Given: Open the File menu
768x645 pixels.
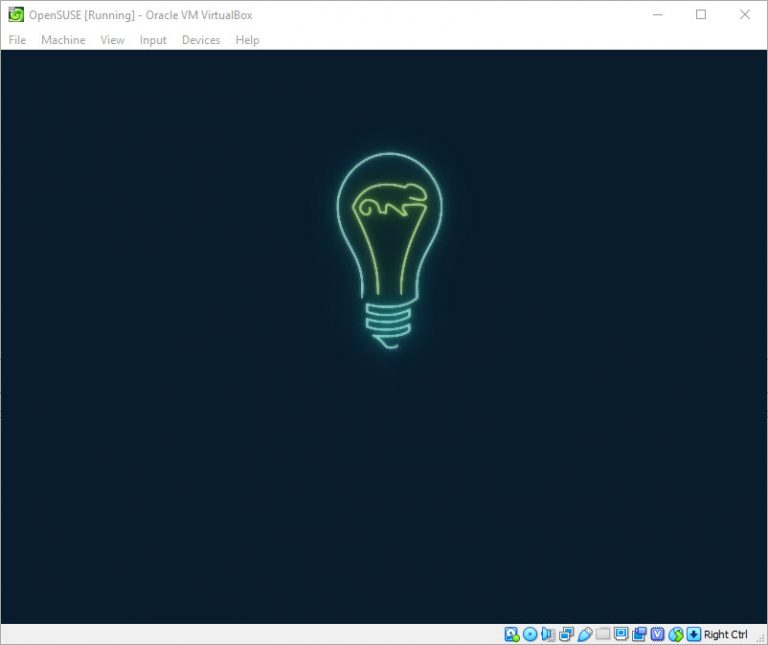Looking at the screenshot, I should tap(17, 40).
